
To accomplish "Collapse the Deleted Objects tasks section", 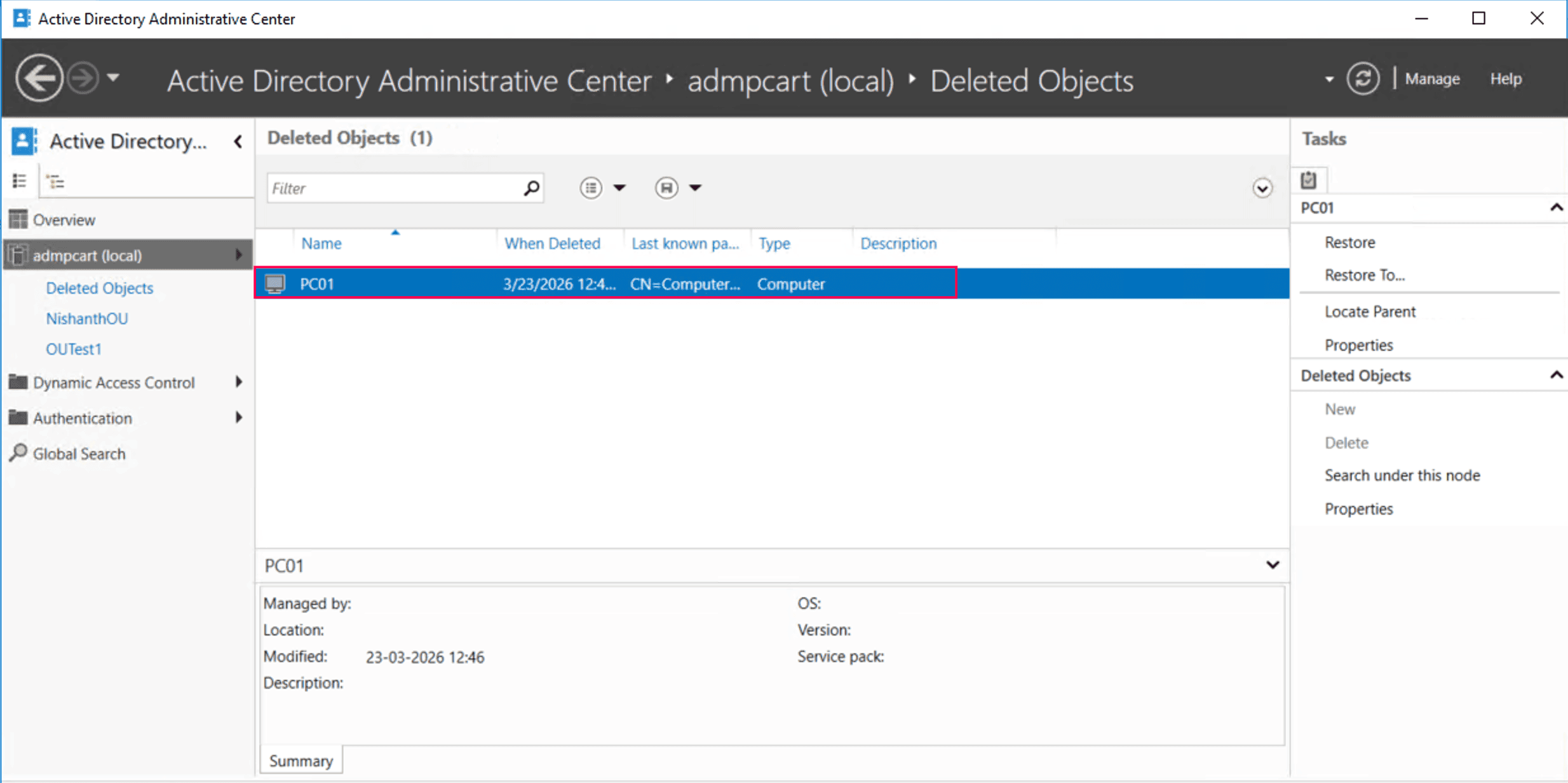I will [x=1557, y=375].
